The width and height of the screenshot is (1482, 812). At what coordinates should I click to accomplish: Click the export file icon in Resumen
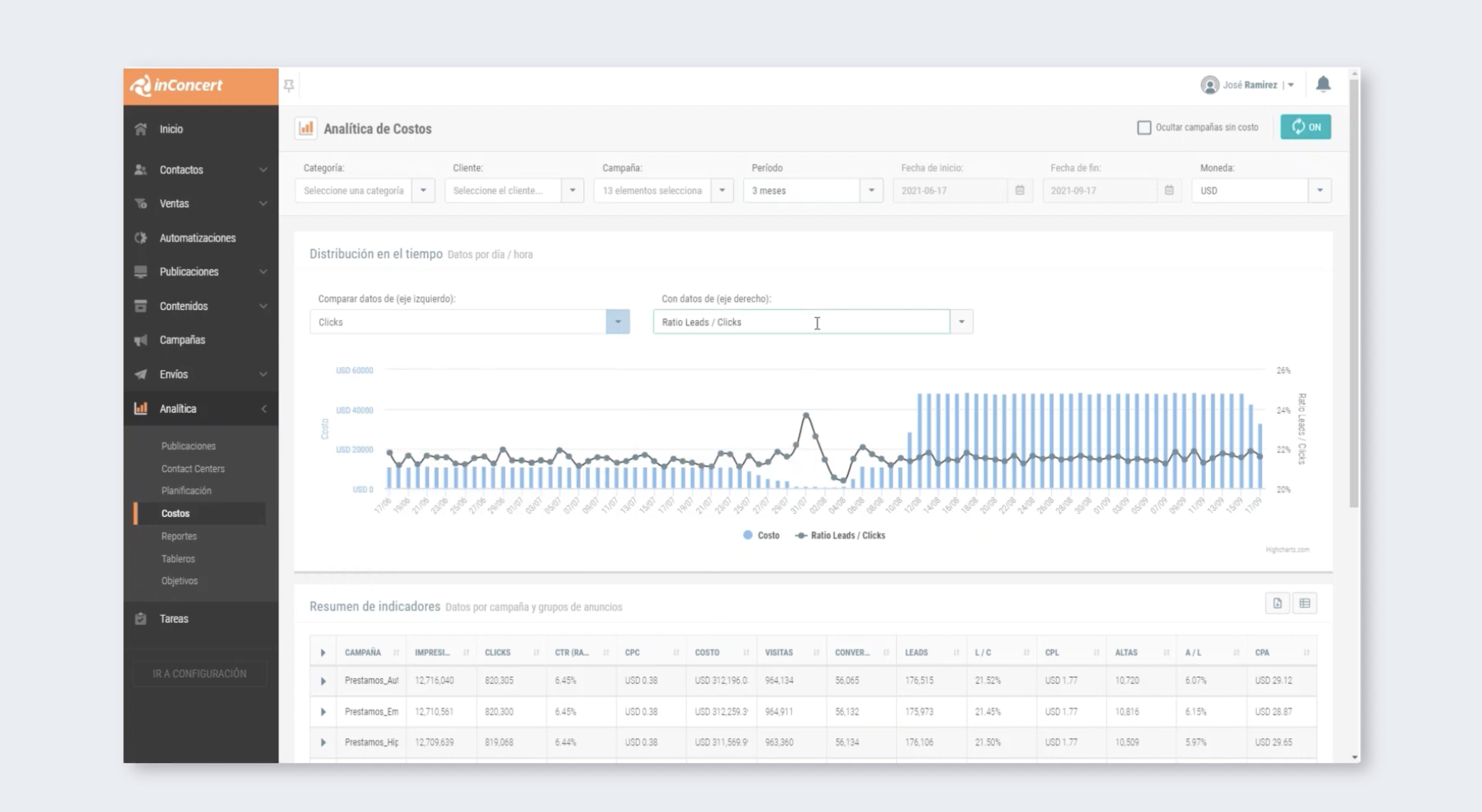point(1277,603)
